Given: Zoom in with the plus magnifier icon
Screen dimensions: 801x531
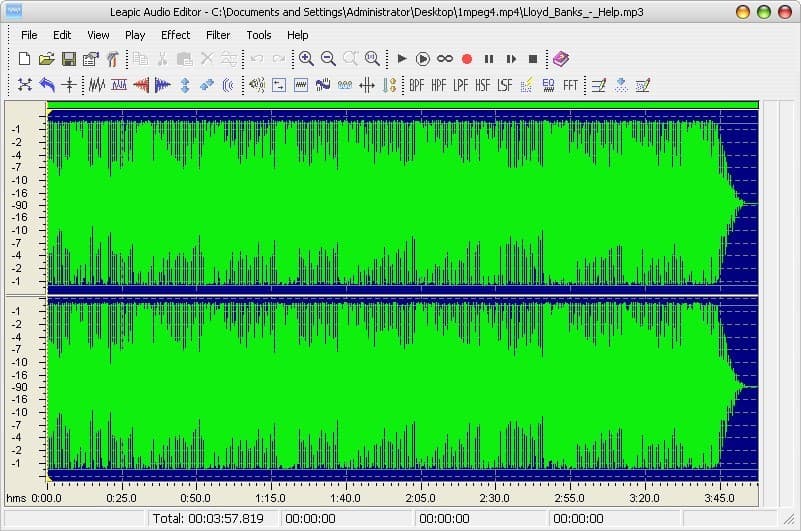Looking at the screenshot, I should point(307,59).
